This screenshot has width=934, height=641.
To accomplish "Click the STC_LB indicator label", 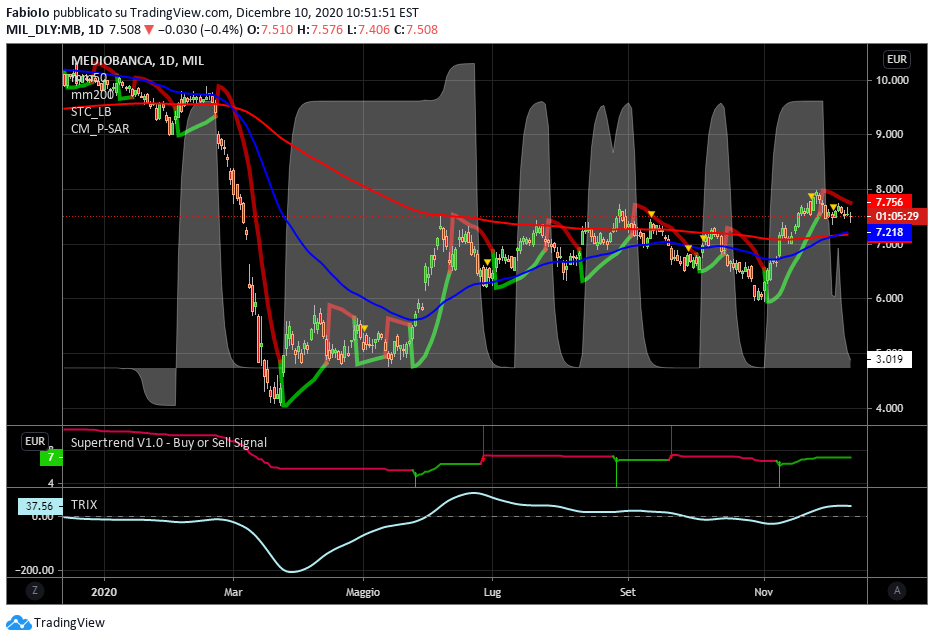I will click(91, 111).
